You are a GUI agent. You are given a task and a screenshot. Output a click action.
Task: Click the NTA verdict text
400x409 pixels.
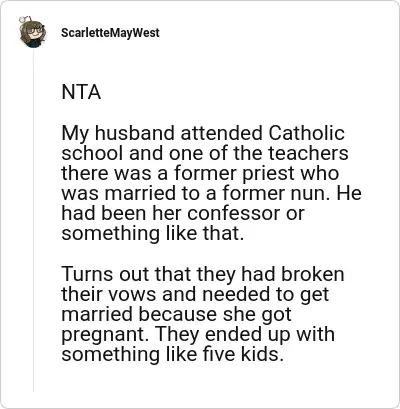point(81,92)
